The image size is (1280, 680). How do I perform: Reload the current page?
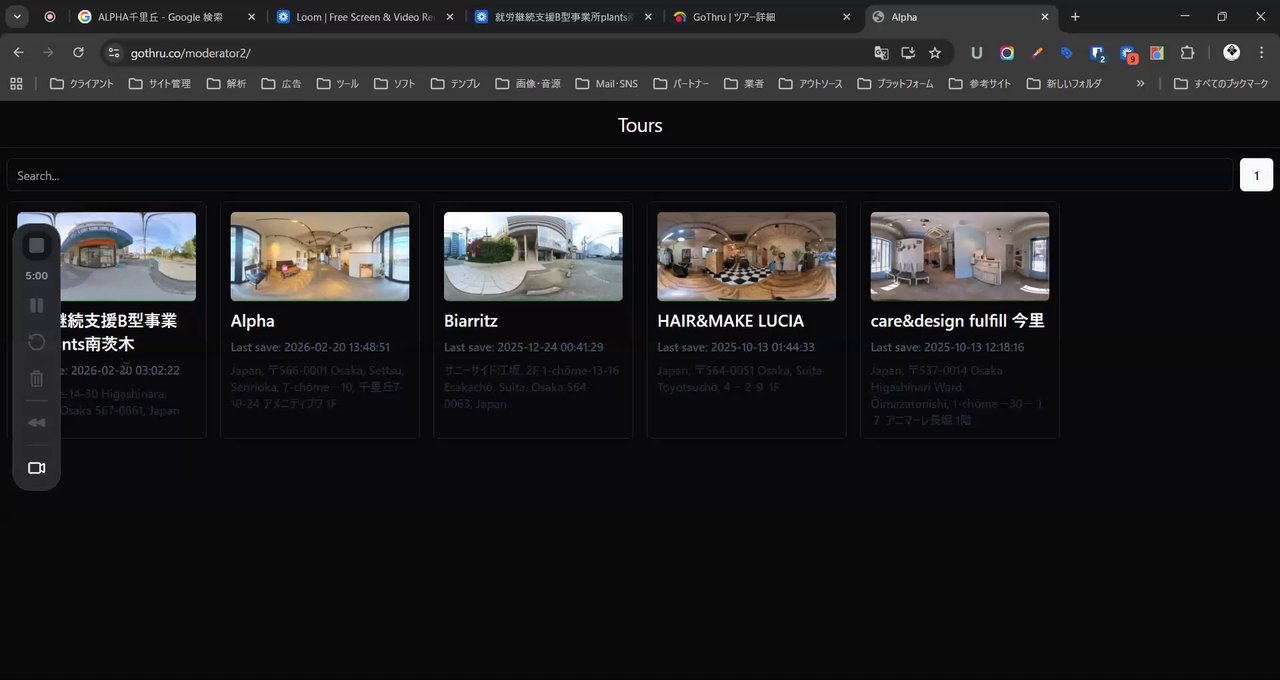[78, 52]
